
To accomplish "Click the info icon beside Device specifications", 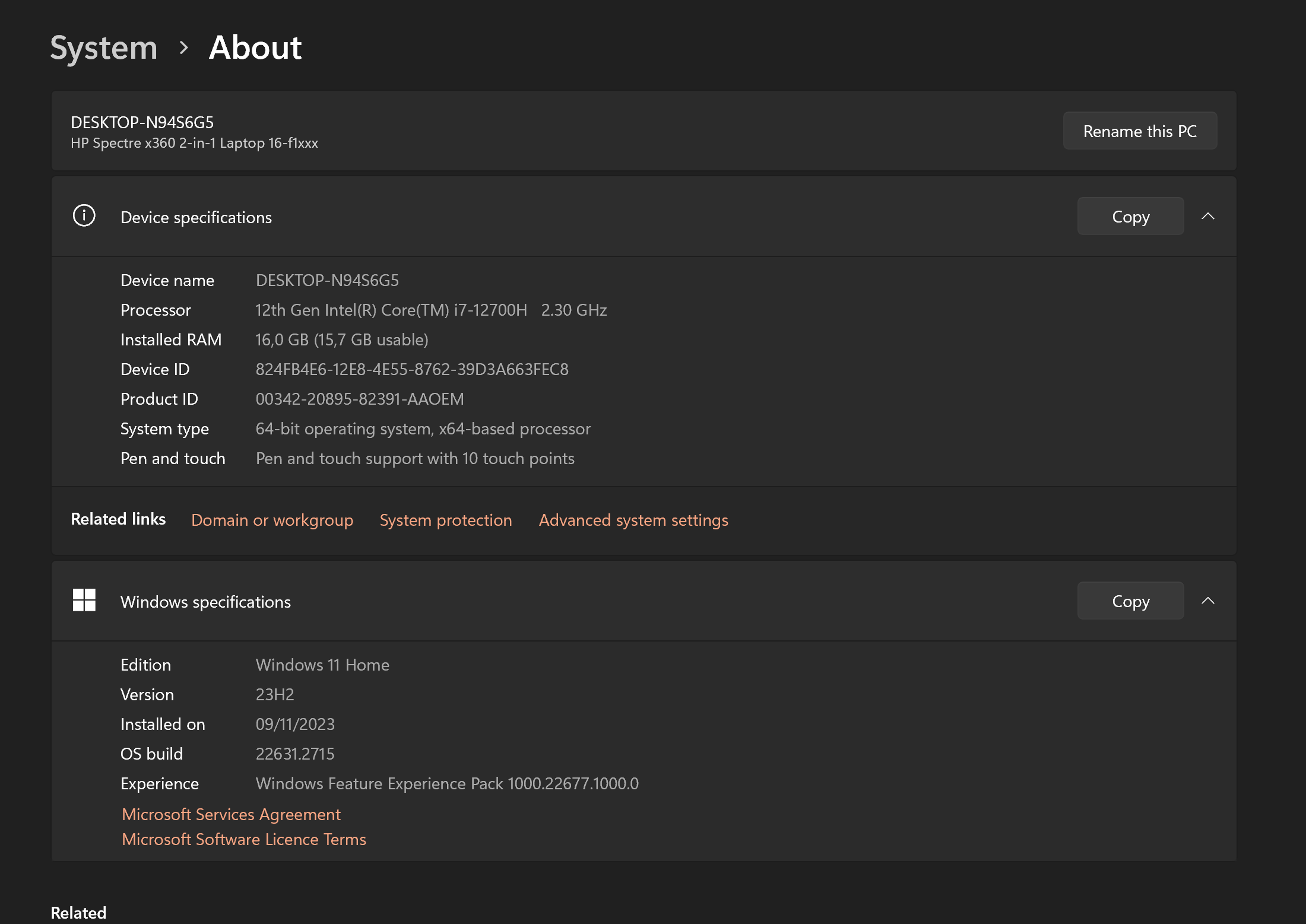I will click(84, 215).
